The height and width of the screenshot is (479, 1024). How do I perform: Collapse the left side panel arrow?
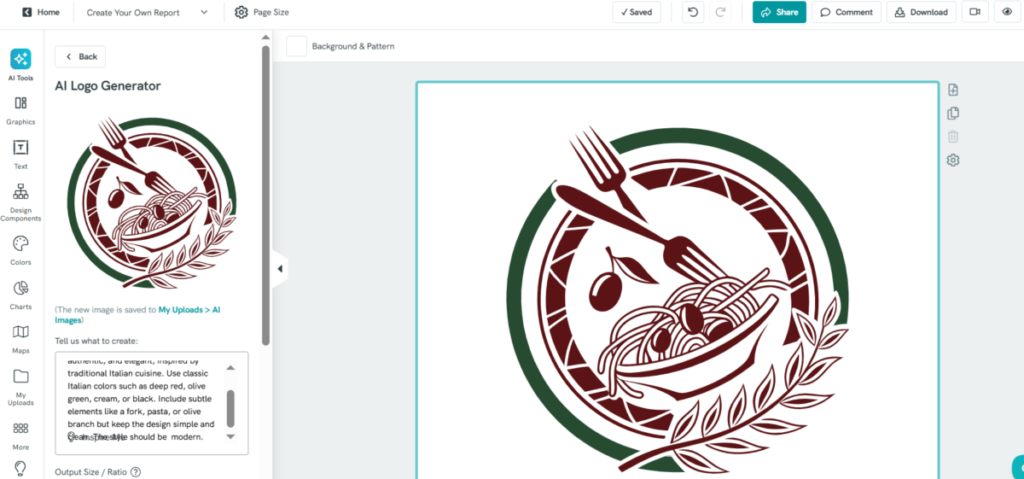click(280, 269)
